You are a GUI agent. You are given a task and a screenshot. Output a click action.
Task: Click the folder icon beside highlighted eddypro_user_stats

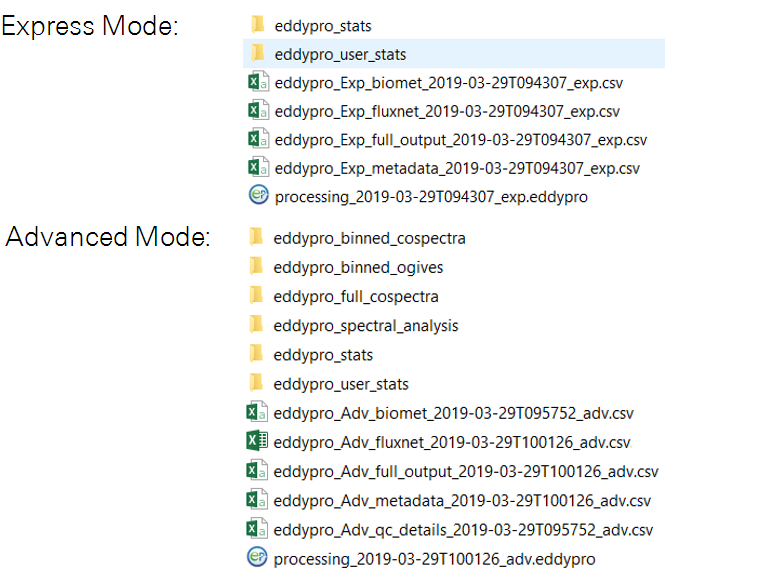[258, 53]
